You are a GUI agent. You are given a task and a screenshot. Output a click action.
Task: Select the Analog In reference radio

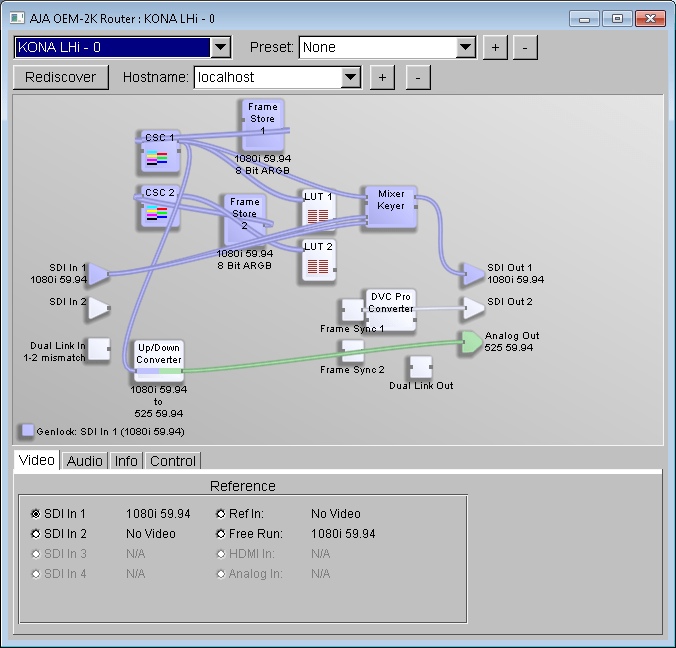[221, 574]
